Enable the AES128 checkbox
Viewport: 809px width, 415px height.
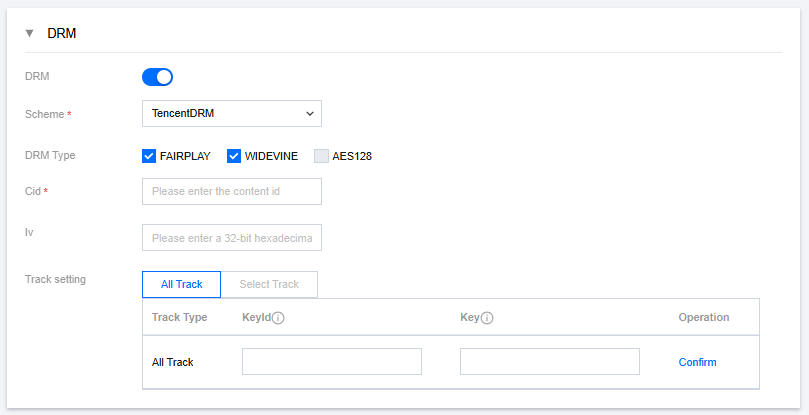click(x=321, y=156)
